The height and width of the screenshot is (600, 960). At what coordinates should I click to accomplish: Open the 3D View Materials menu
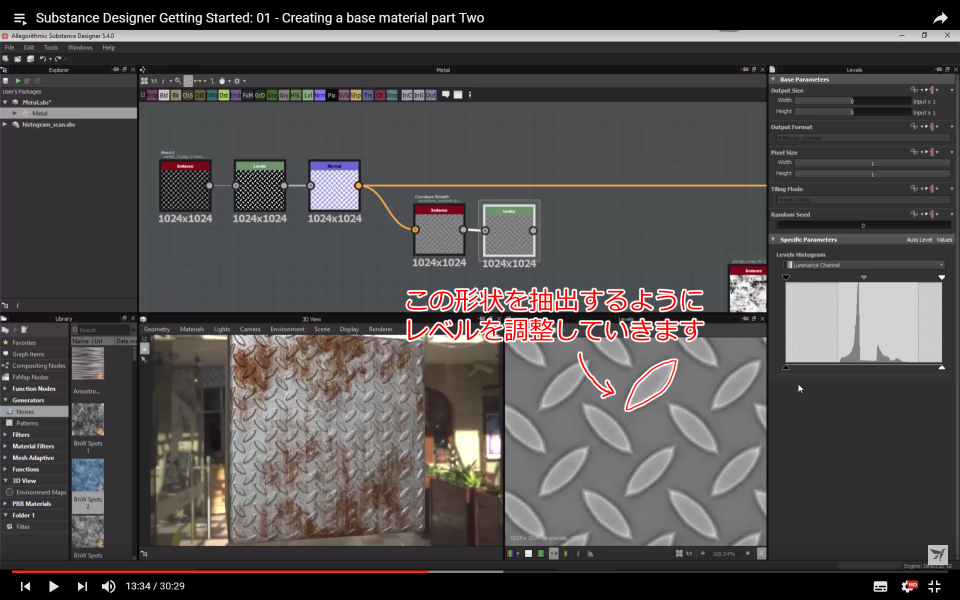192,329
